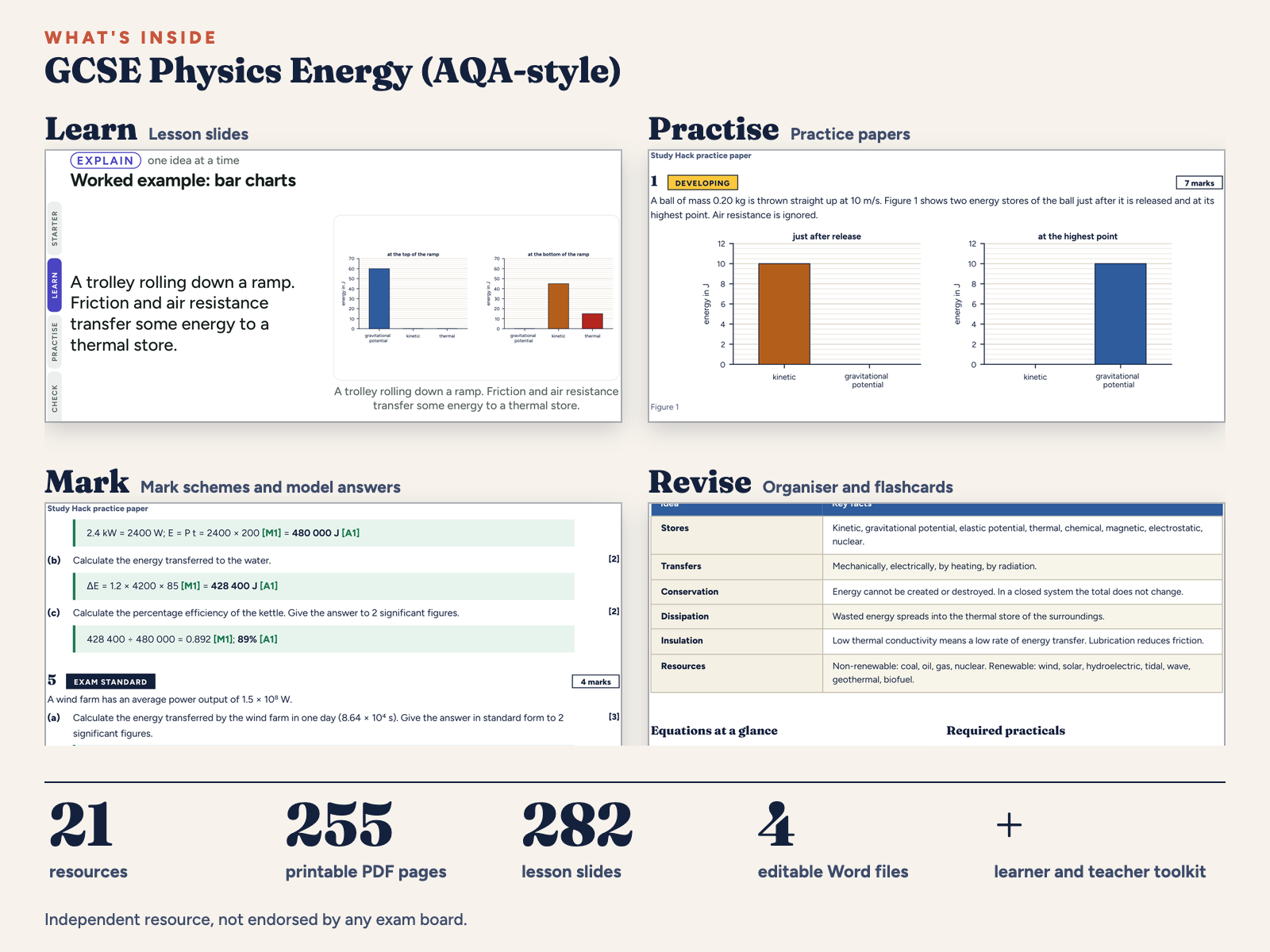The width and height of the screenshot is (1270, 952).
Task: Switch to the LEARN side tab
Action: tap(55, 285)
